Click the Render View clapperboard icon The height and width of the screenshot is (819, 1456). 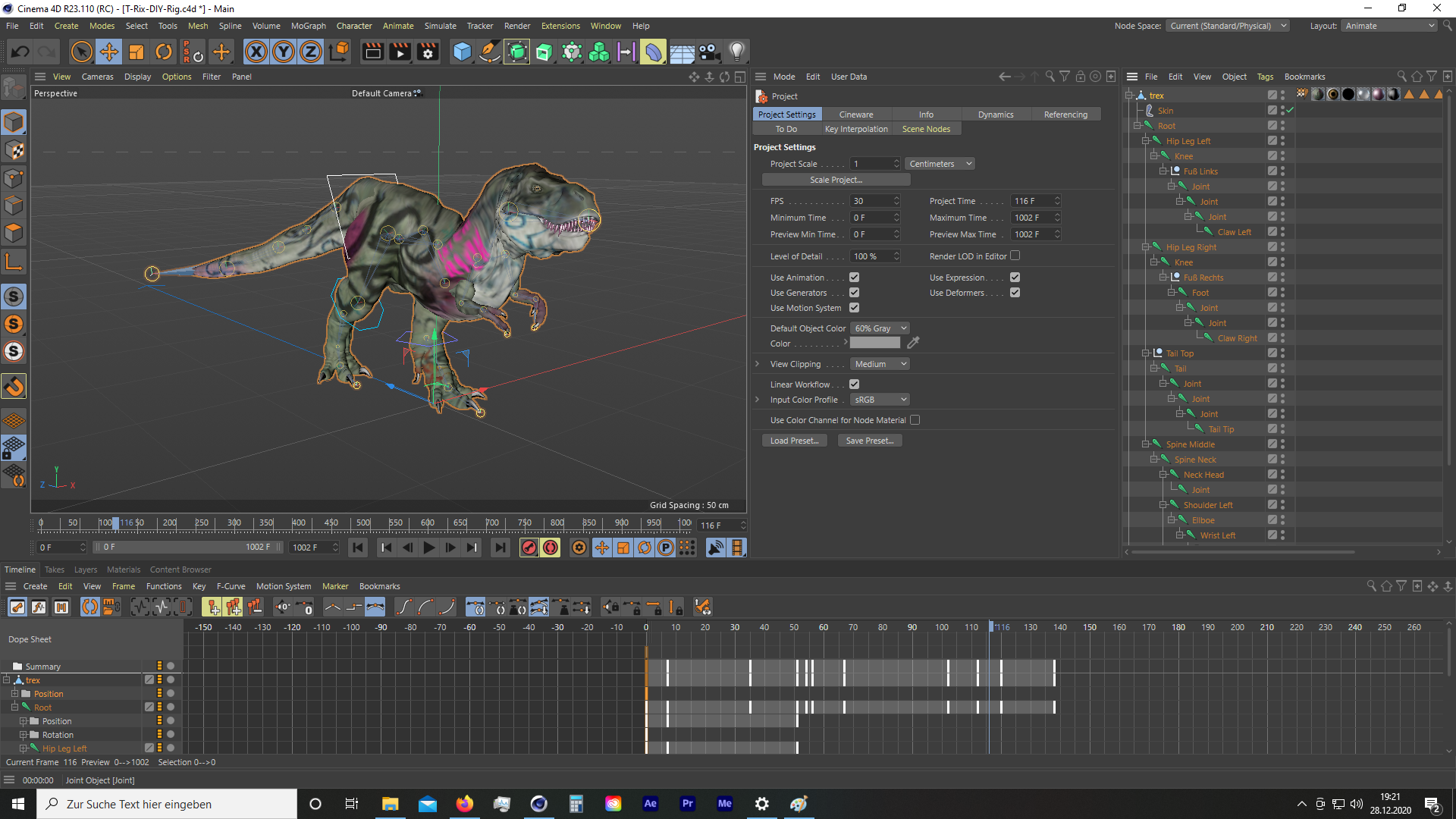coord(373,52)
